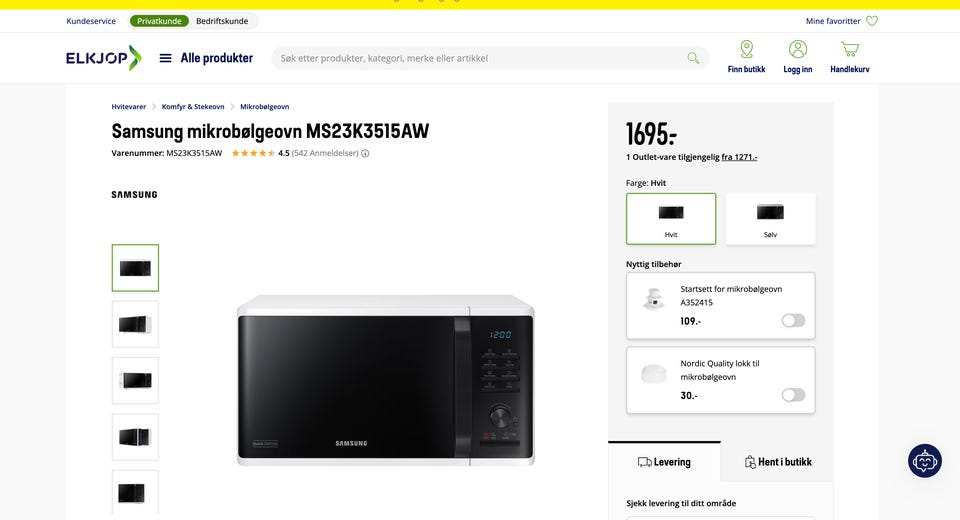Click the product search input field
The width and height of the screenshot is (960, 520).
click(481, 58)
